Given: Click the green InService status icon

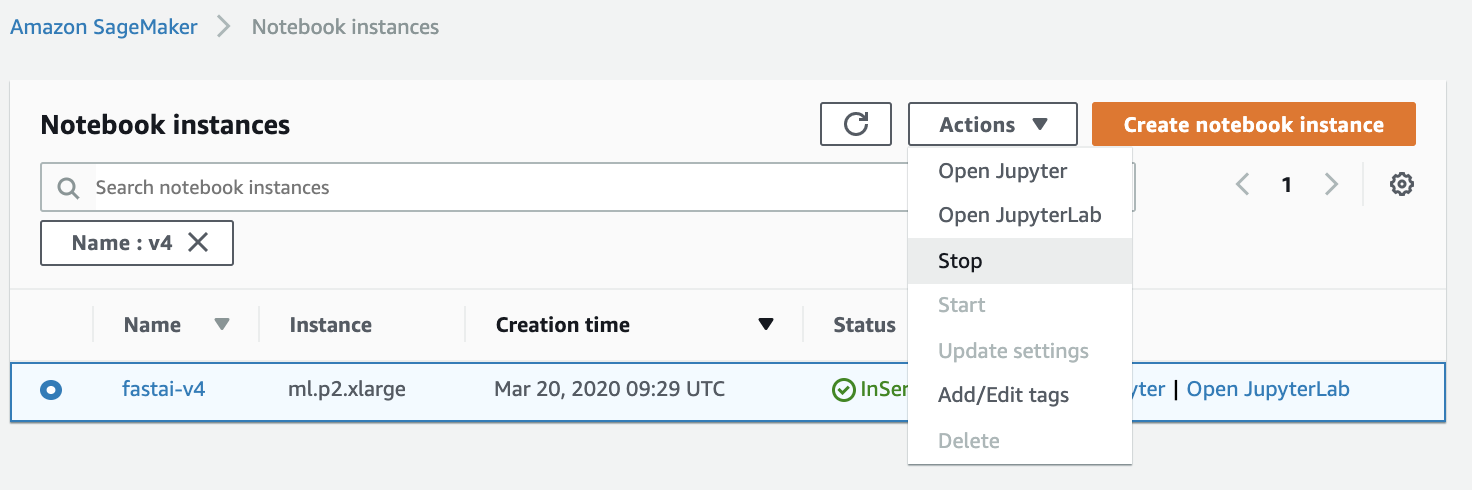Looking at the screenshot, I should point(843,390).
